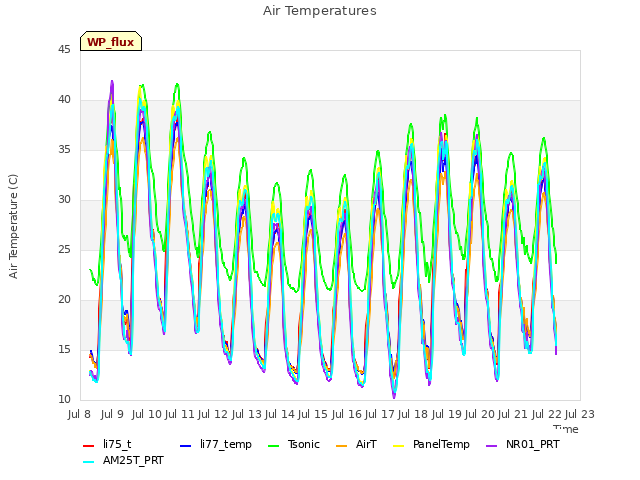
Task: Click the yellow PanelTemp legend swatch
Action: pos(398,446)
